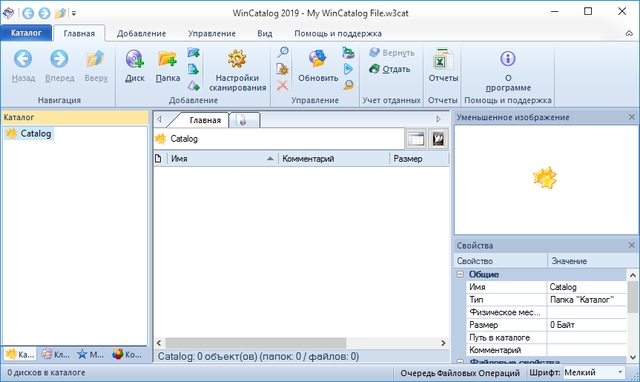The width and height of the screenshot is (640, 382).
Task: Click horizontal scrollbar right arrow
Action: (443, 343)
